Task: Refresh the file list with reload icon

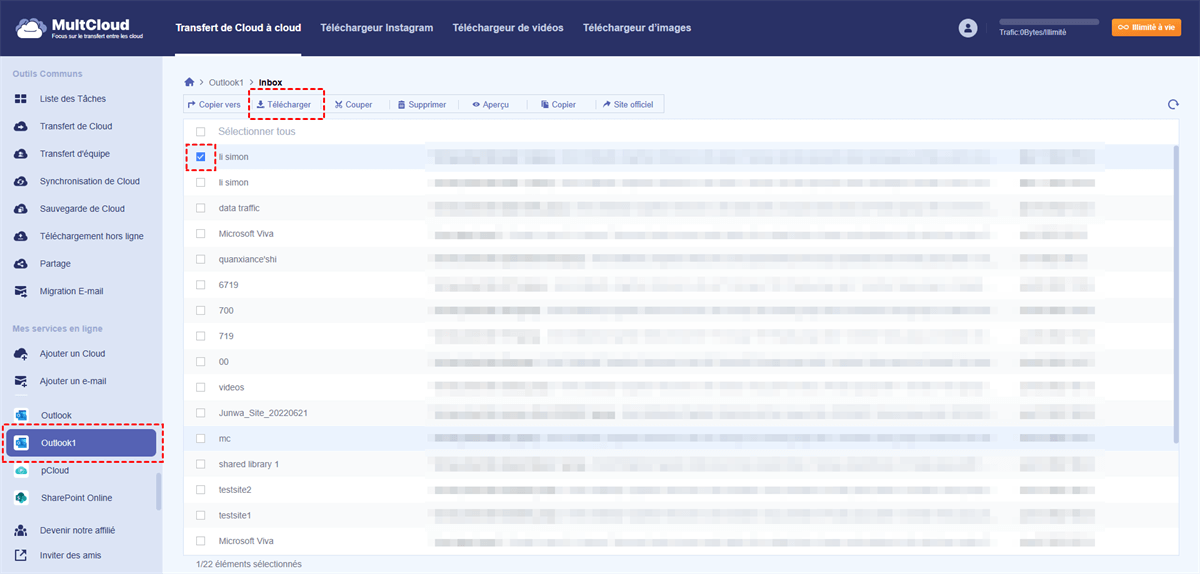Action: 1173,104
